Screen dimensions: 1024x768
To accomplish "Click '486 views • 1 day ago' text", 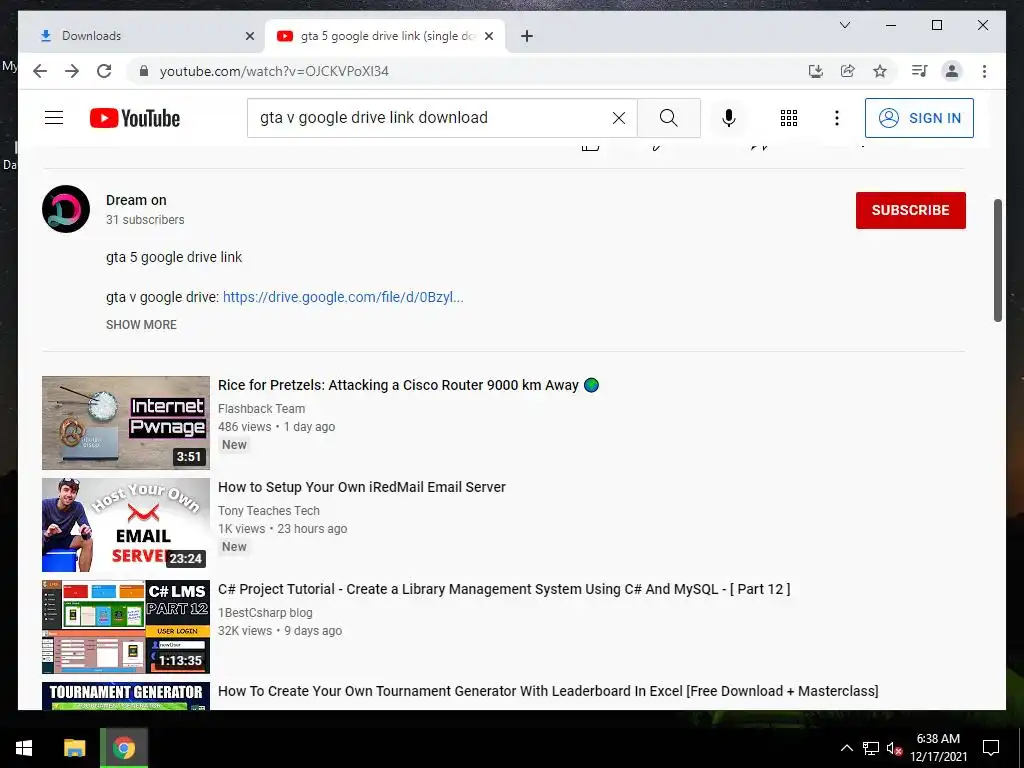I will tap(276, 427).
